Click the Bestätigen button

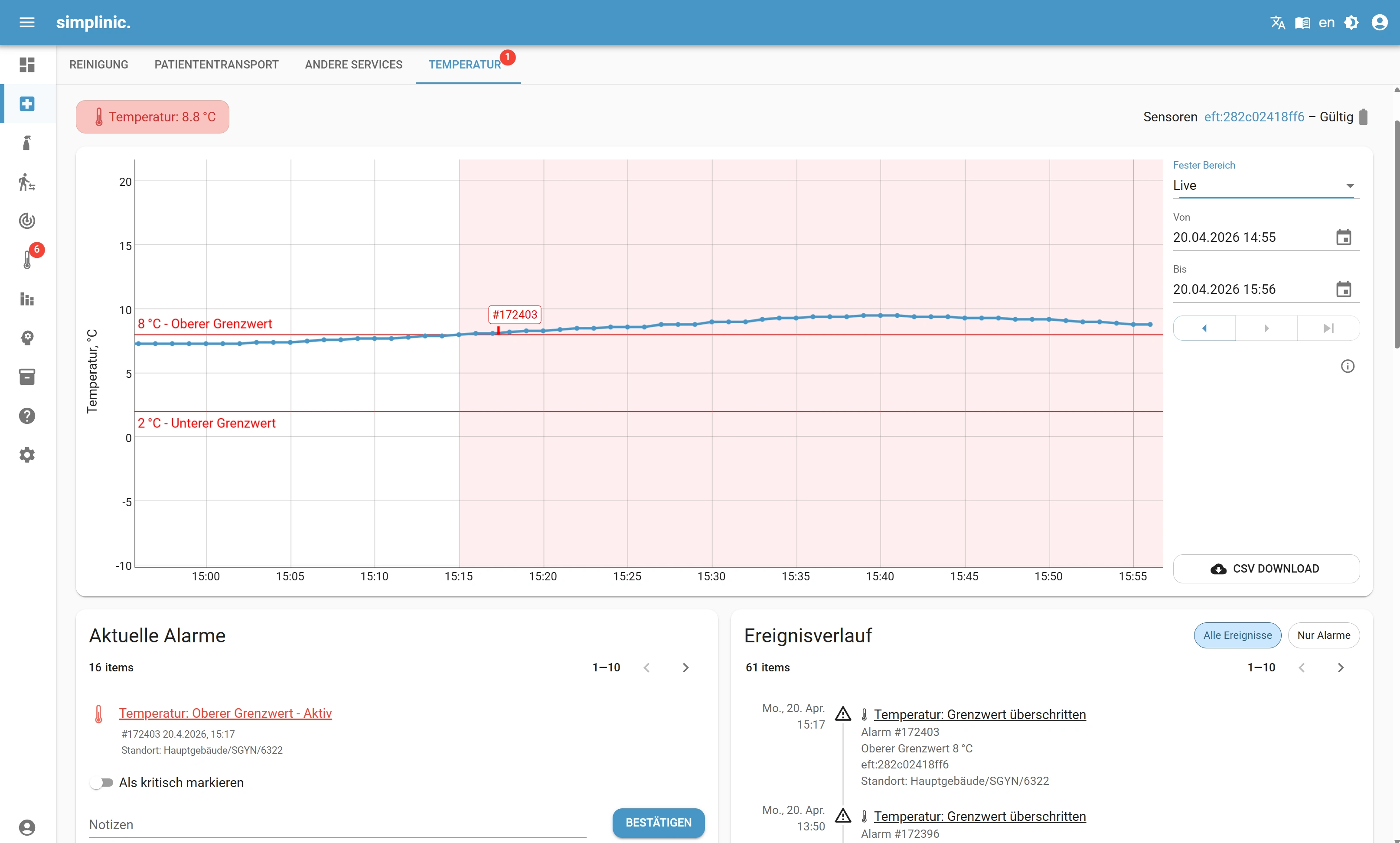point(658,822)
